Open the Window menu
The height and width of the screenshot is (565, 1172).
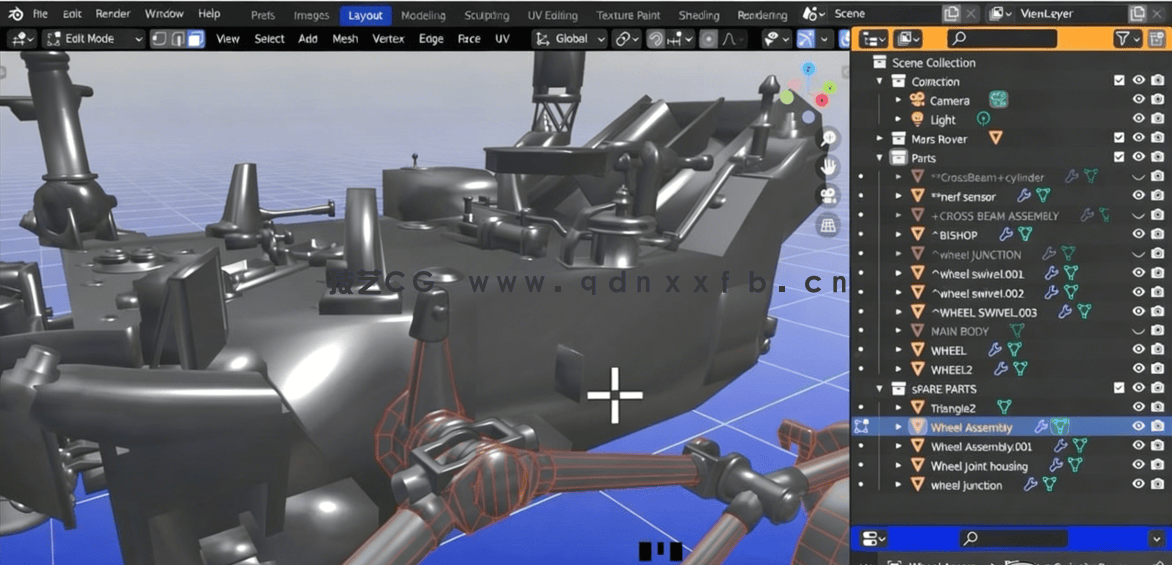point(164,13)
